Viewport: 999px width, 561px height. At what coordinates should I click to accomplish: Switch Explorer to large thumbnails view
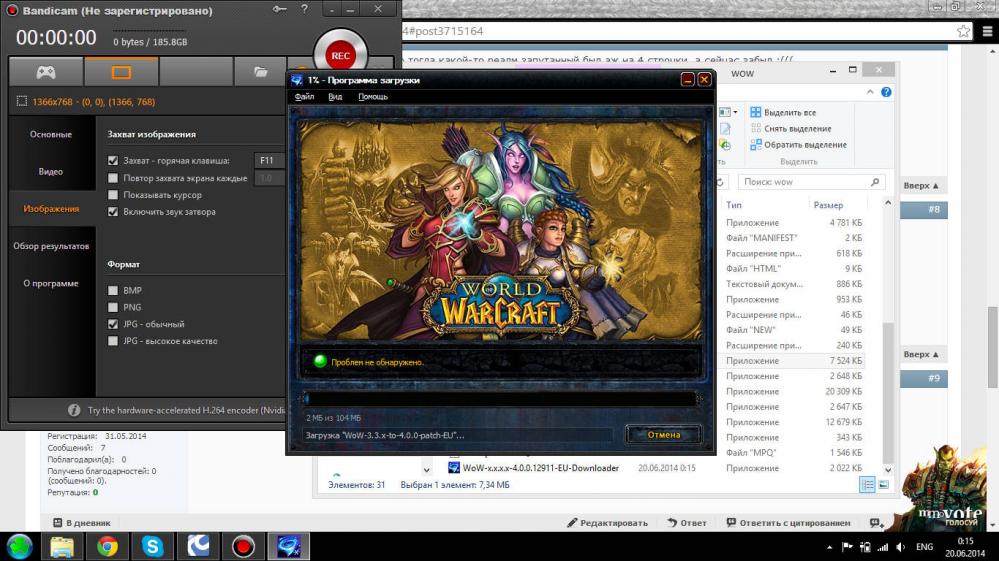pyautogui.click(x=883, y=485)
